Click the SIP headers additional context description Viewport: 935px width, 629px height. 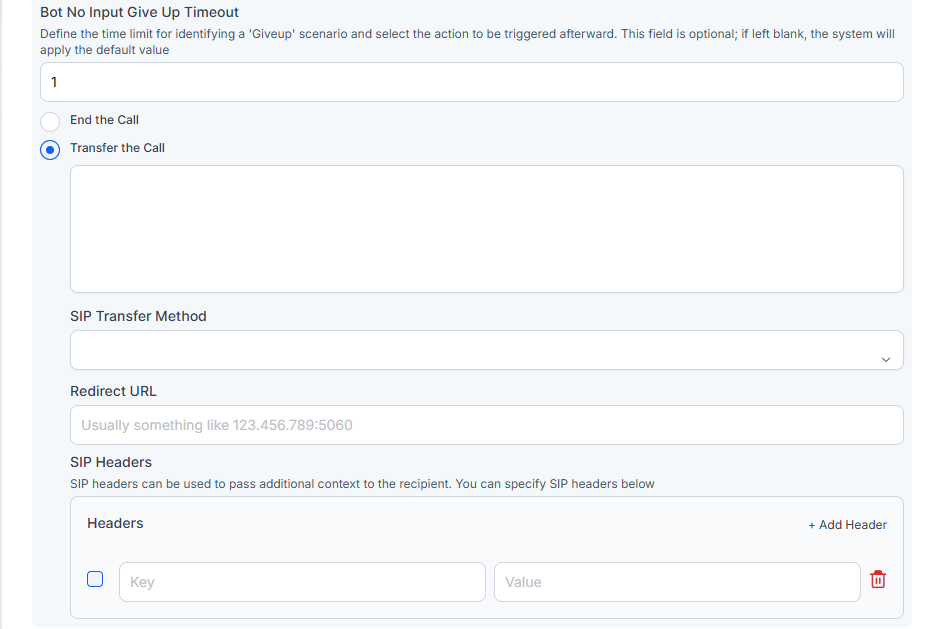click(x=362, y=484)
